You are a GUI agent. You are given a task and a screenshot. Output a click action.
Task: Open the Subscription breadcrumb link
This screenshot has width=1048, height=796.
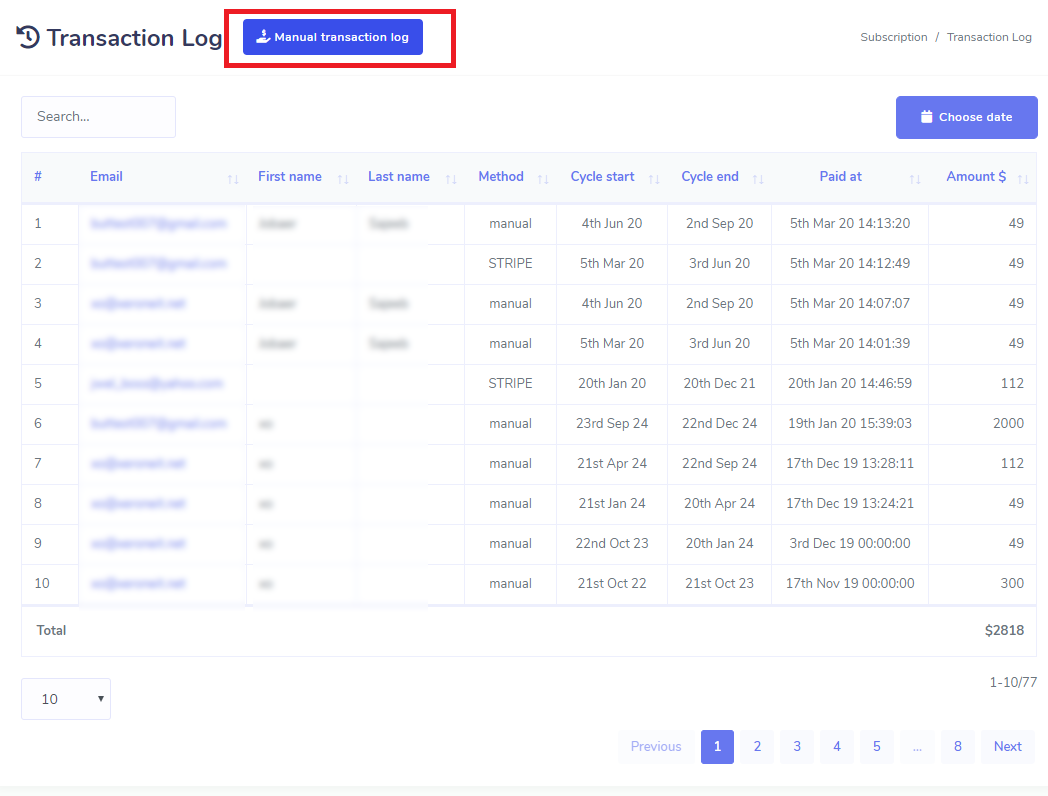(894, 37)
